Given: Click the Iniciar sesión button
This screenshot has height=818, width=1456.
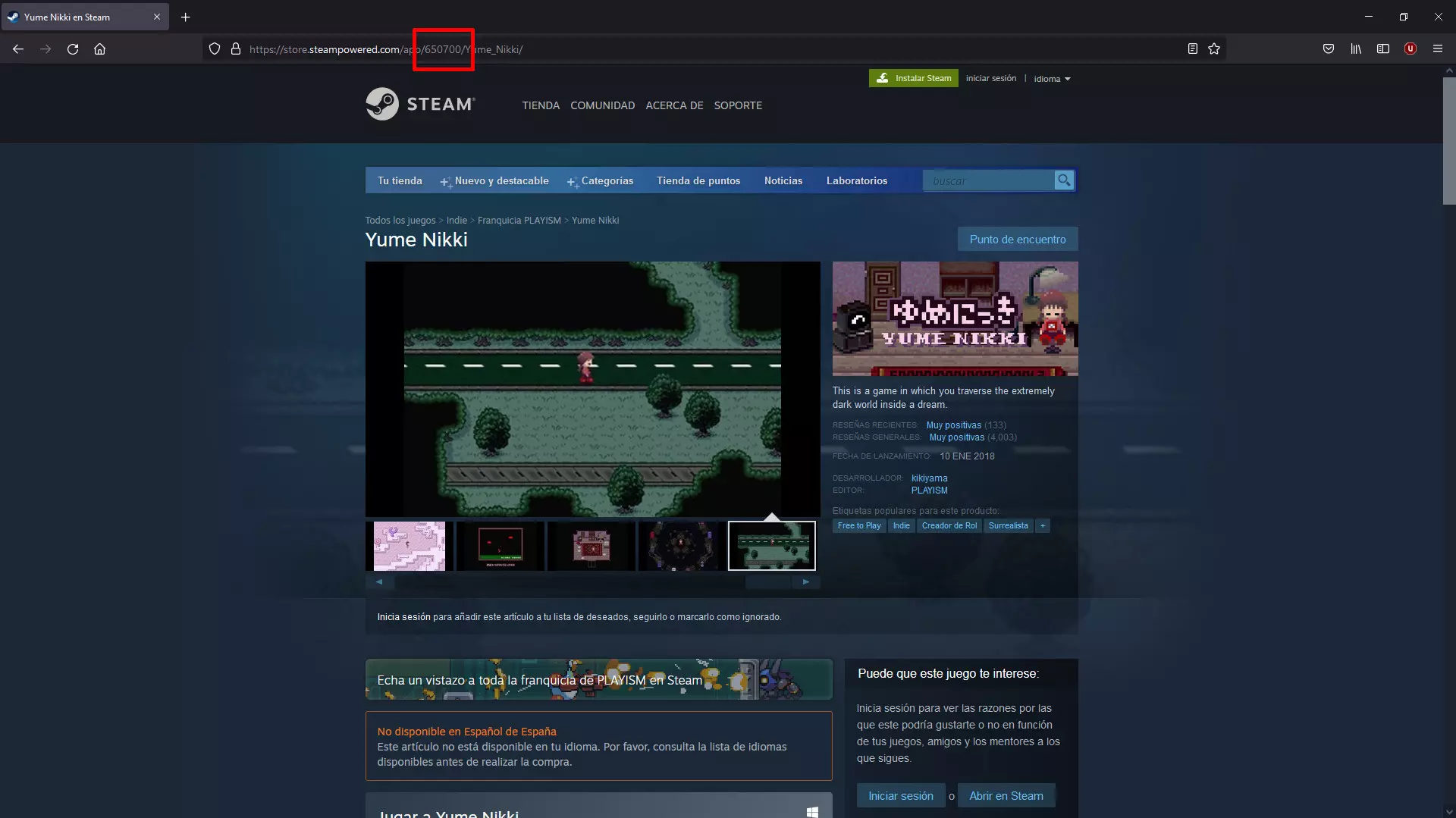Looking at the screenshot, I should point(901,795).
